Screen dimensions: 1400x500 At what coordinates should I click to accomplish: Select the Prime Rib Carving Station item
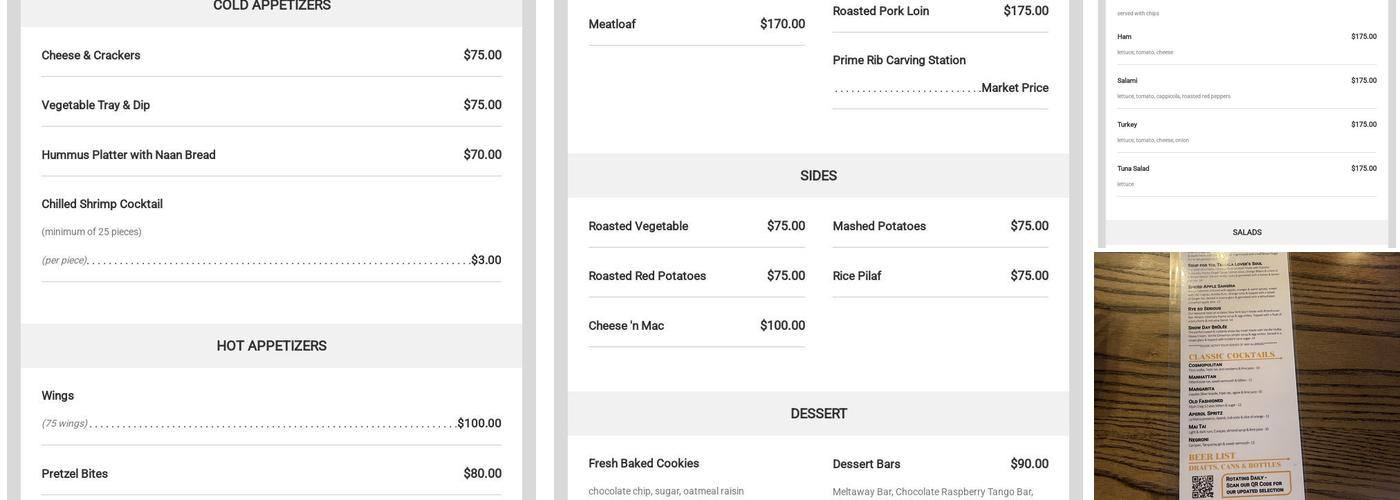[x=899, y=60]
